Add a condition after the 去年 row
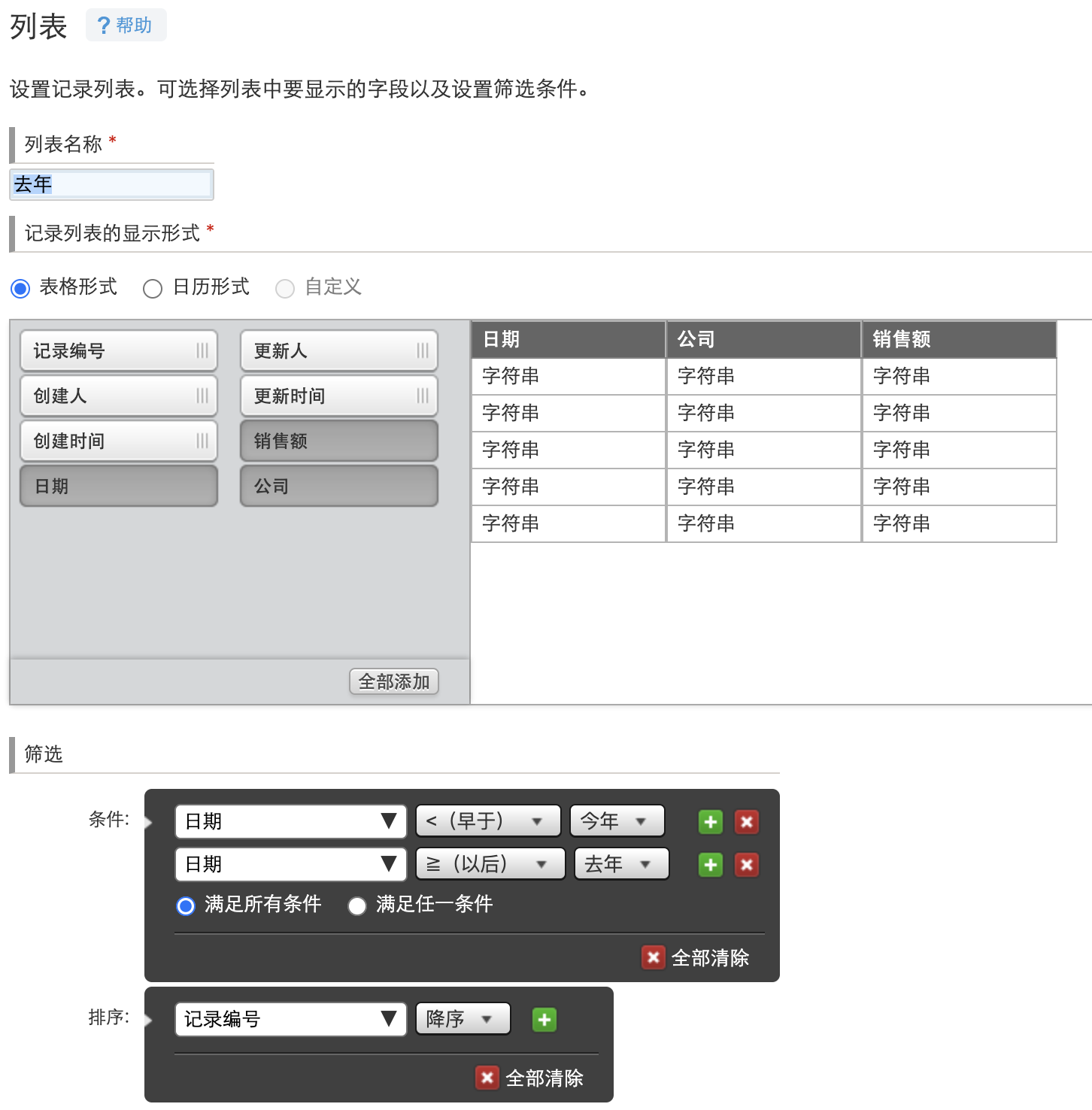1092x1110 pixels. pyautogui.click(x=711, y=865)
